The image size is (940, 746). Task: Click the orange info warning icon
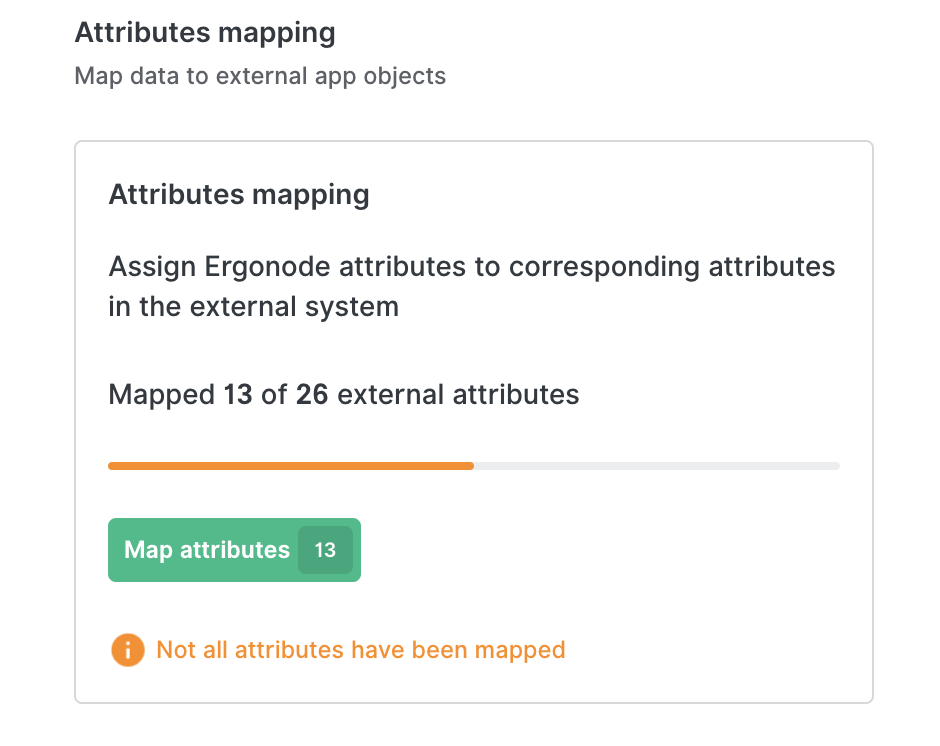[x=128, y=650]
